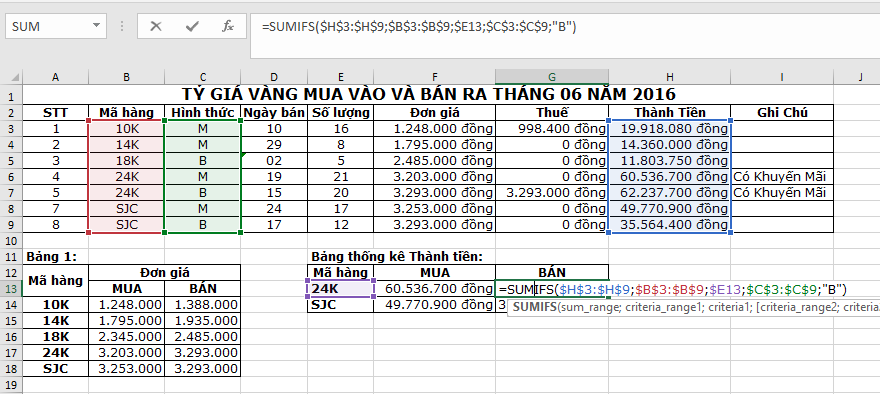Select the cell '35.564.400 đồng'
Viewport: 880px width, 394px height.
[x=670, y=225]
